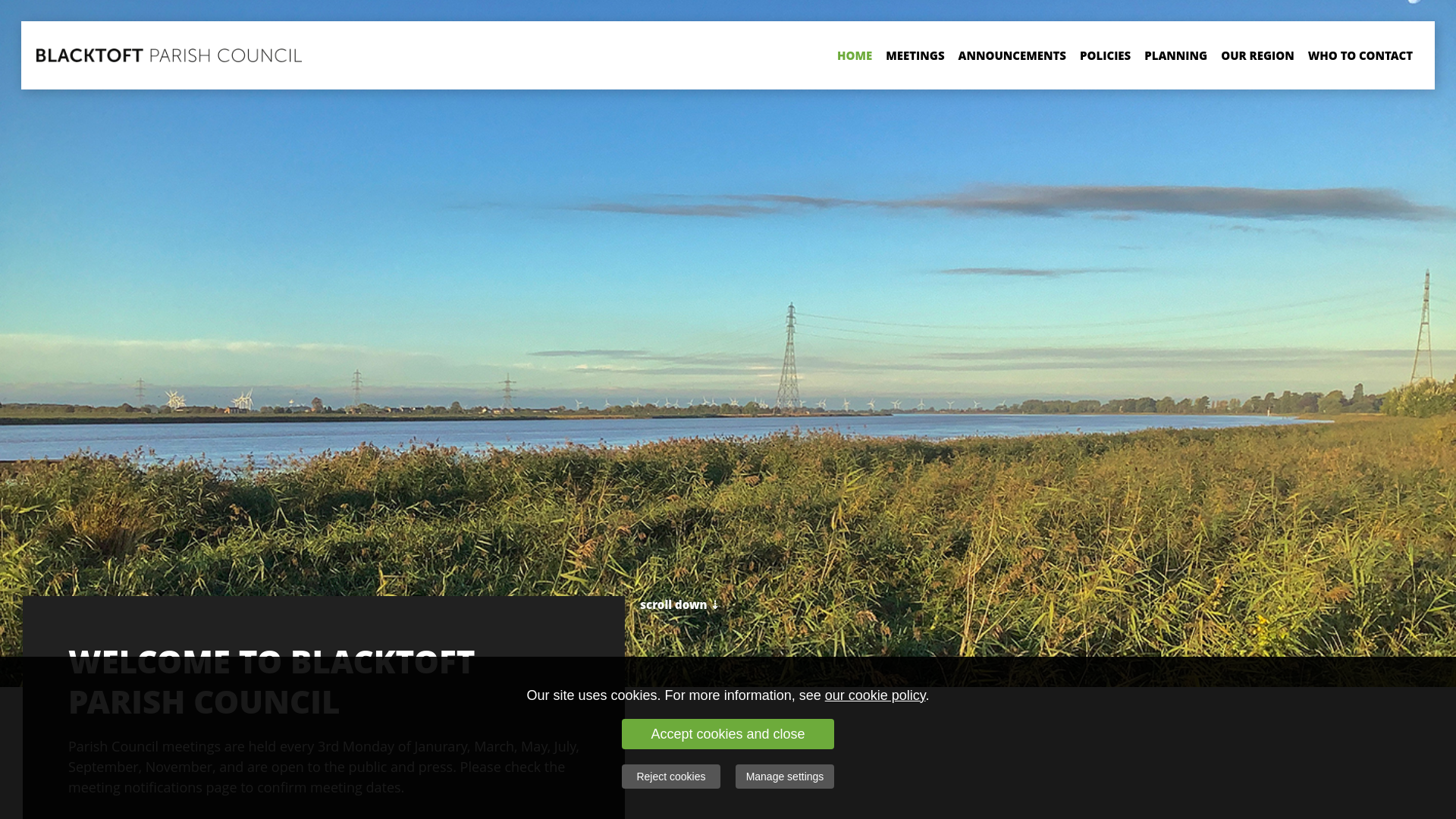Viewport: 1456px width, 819px height.
Task: Open the Planning menu item
Action: click(1175, 55)
